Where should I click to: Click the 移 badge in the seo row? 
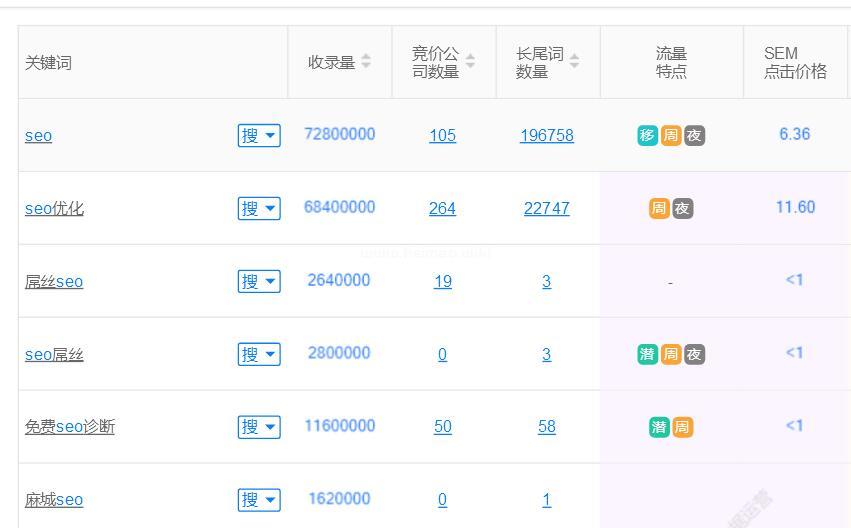point(648,136)
